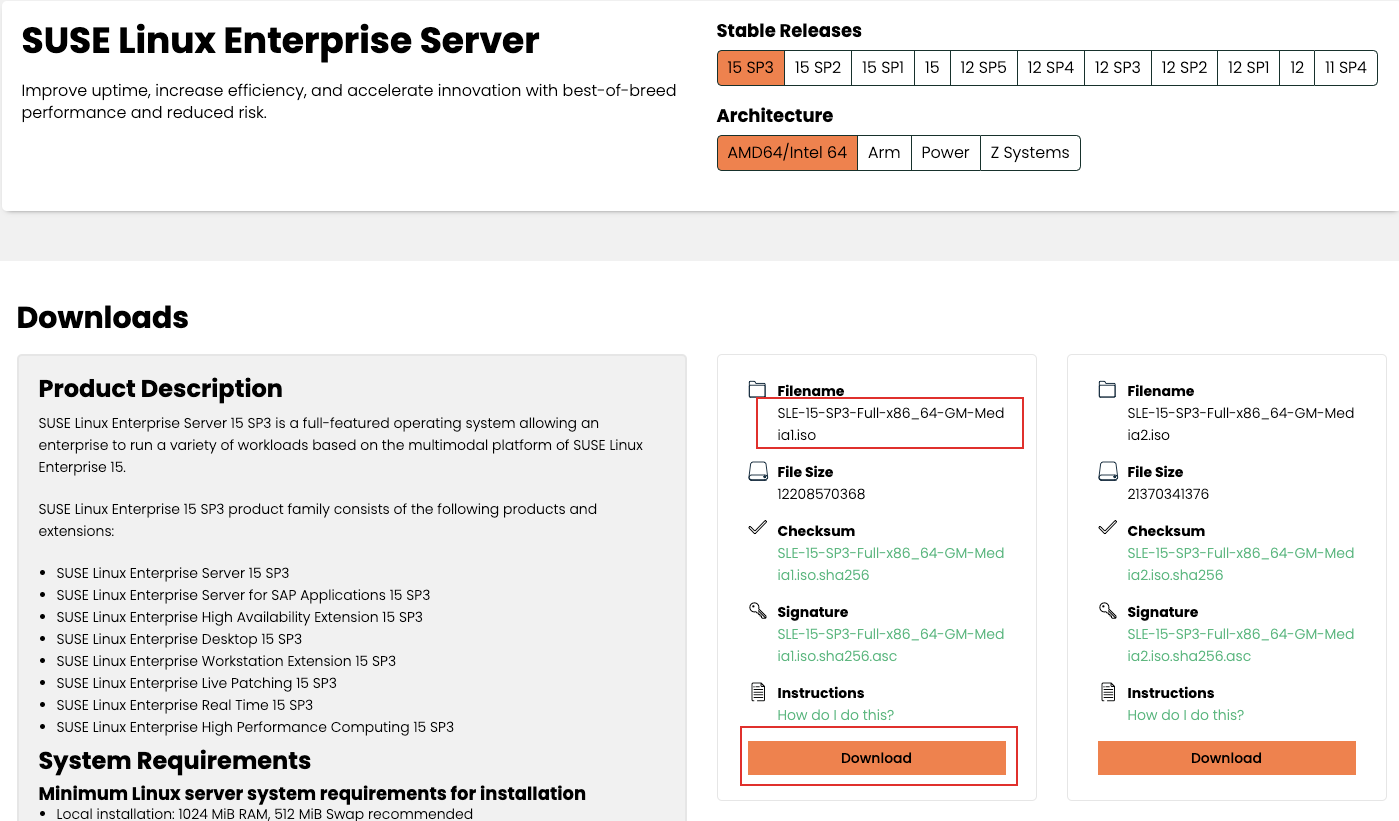Click the Media2.iso filename text
This screenshot has width=1399, height=821.
pyautogui.click(x=1240, y=424)
